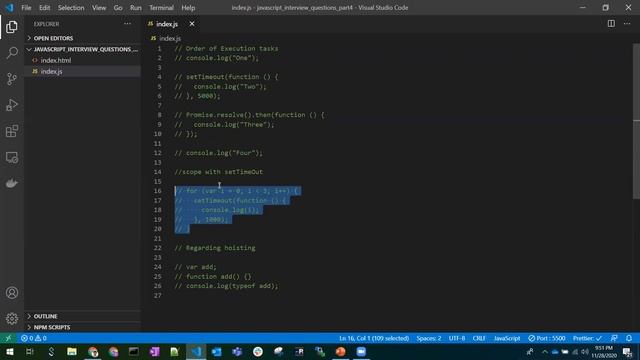Click line number 22 in the gutter

pos(158,248)
